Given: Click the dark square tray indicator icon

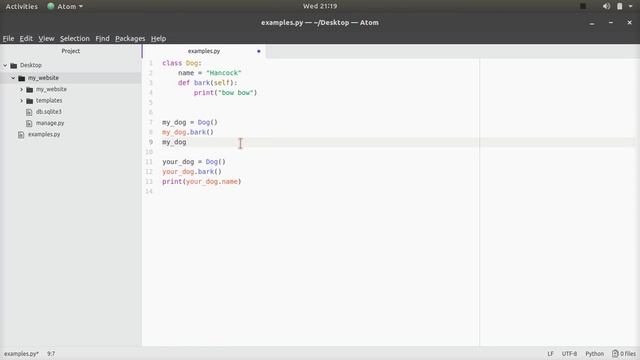Looking at the screenshot, I should point(583,6).
